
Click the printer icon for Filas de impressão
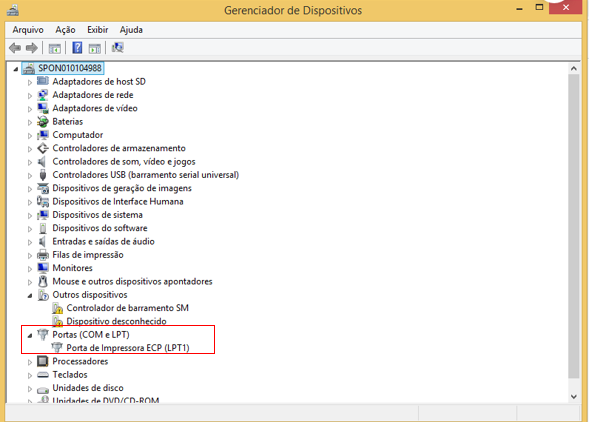click(43, 255)
